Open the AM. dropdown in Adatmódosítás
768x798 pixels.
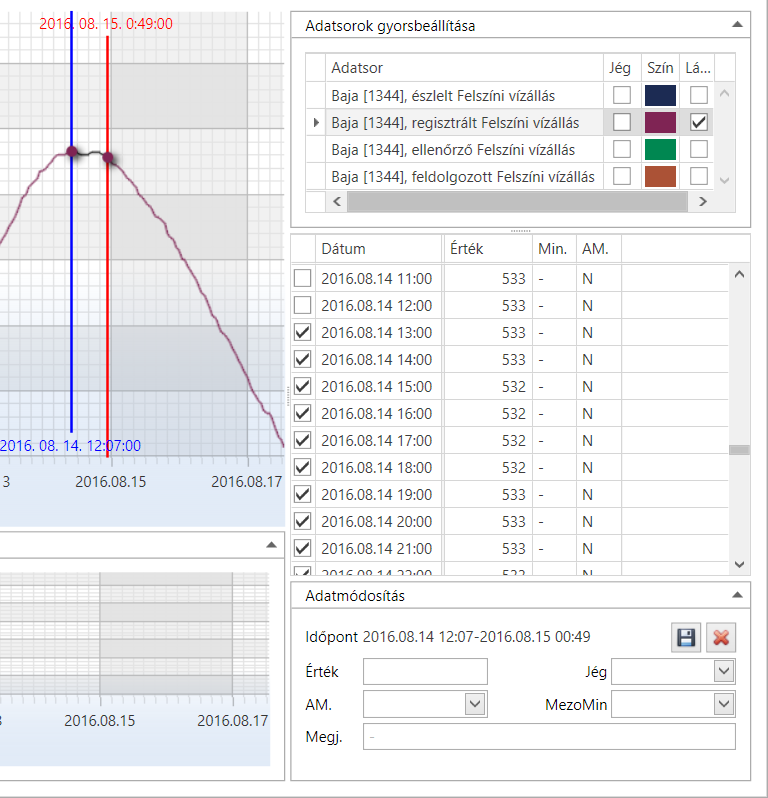(475, 704)
